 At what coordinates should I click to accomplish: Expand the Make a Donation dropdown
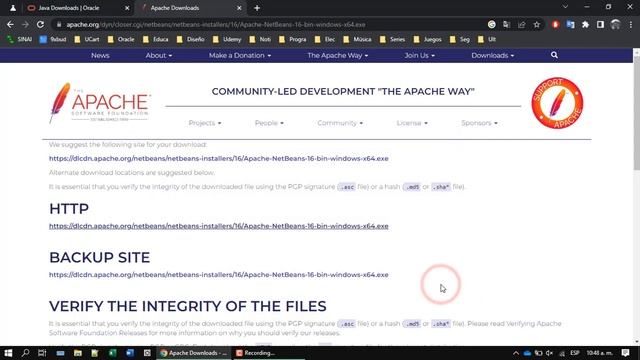pos(240,55)
